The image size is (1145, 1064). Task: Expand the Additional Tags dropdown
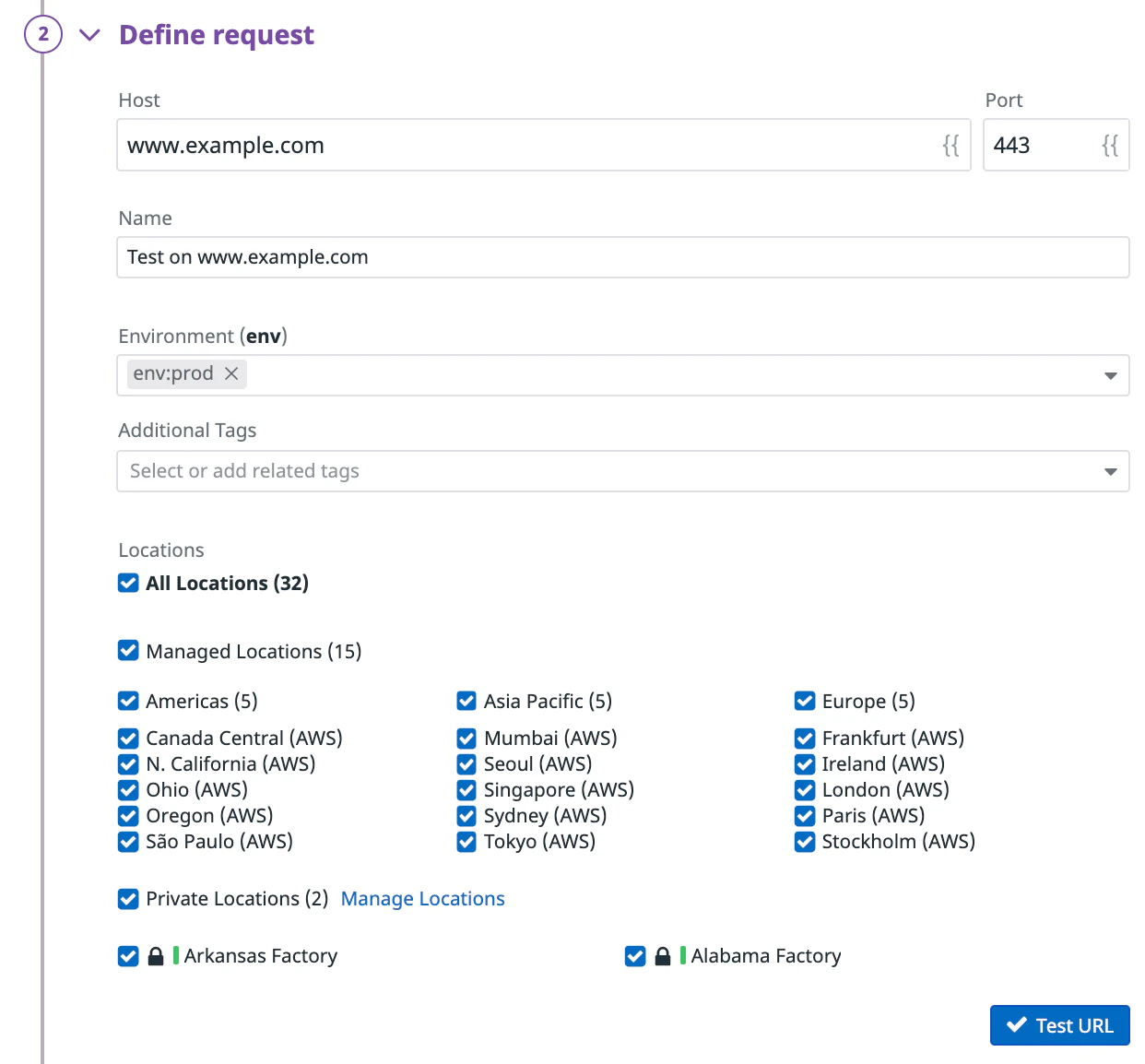1110,471
